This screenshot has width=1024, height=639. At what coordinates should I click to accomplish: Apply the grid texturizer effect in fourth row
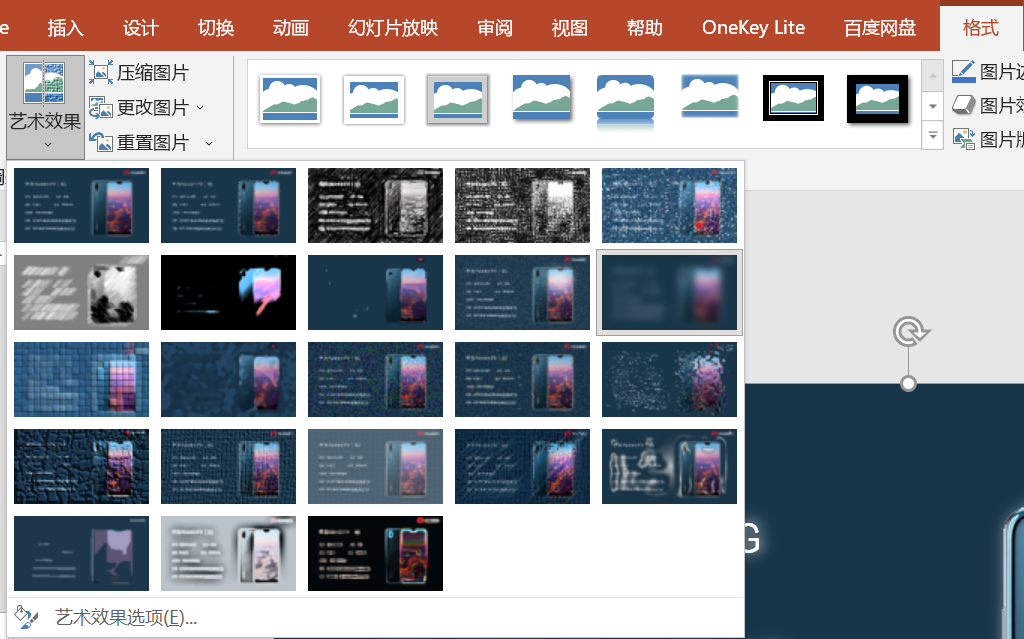pyautogui.click(x=229, y=466)
